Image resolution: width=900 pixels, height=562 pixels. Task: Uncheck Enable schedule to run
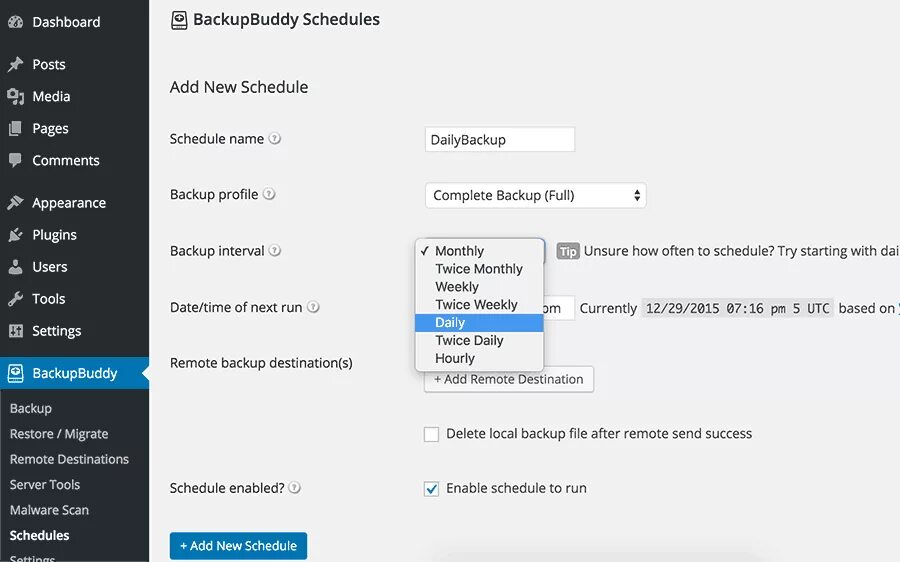coord(432,489)
